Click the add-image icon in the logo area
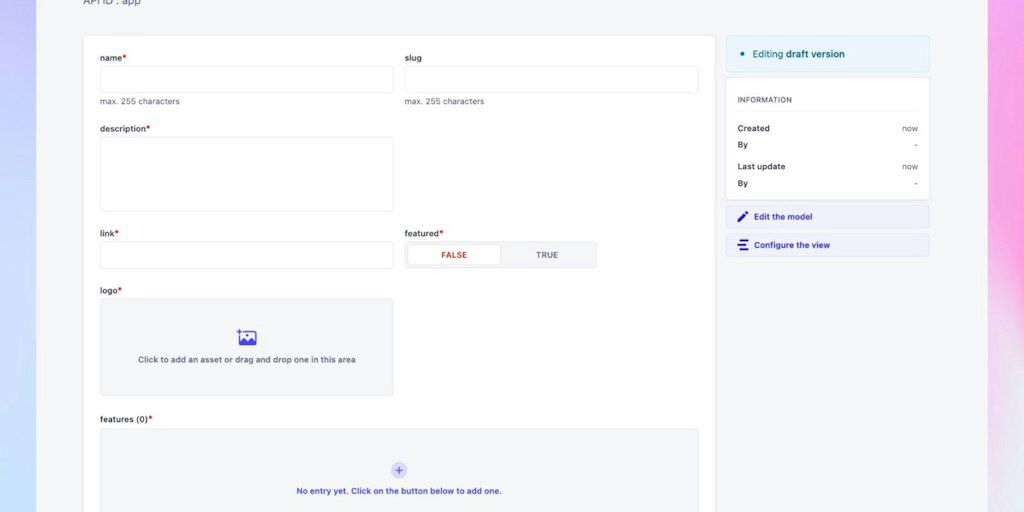1024x512 pixels. [247, 338]
